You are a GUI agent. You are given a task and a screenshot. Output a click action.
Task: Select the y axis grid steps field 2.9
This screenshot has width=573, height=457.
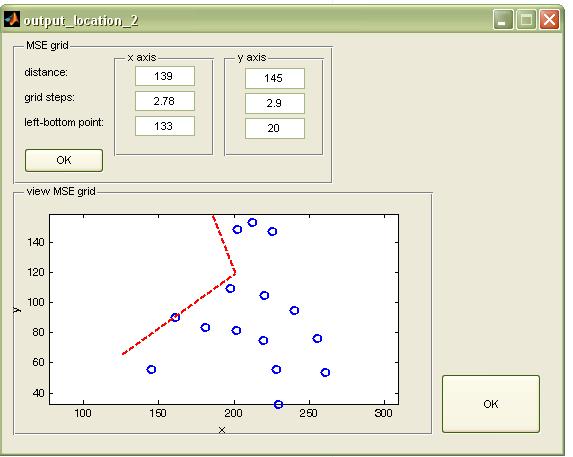click(275, 103)
